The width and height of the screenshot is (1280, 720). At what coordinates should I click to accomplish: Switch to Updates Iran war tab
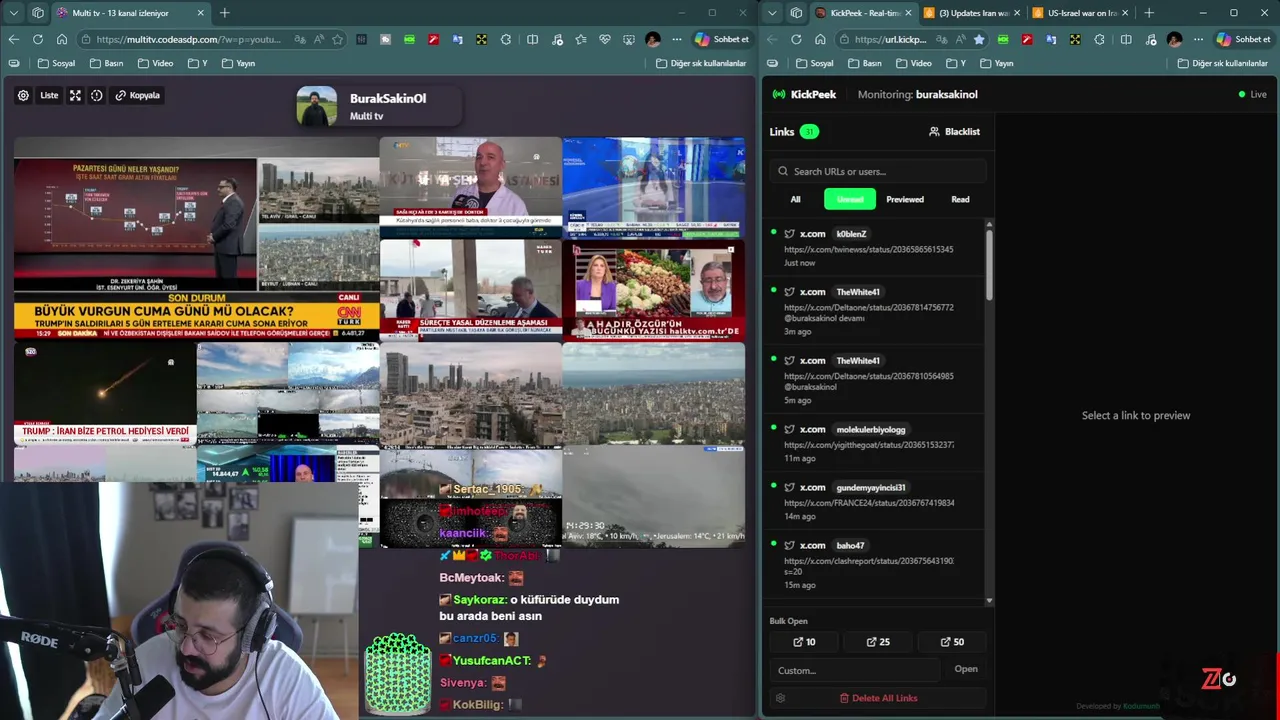coord(971,13)
